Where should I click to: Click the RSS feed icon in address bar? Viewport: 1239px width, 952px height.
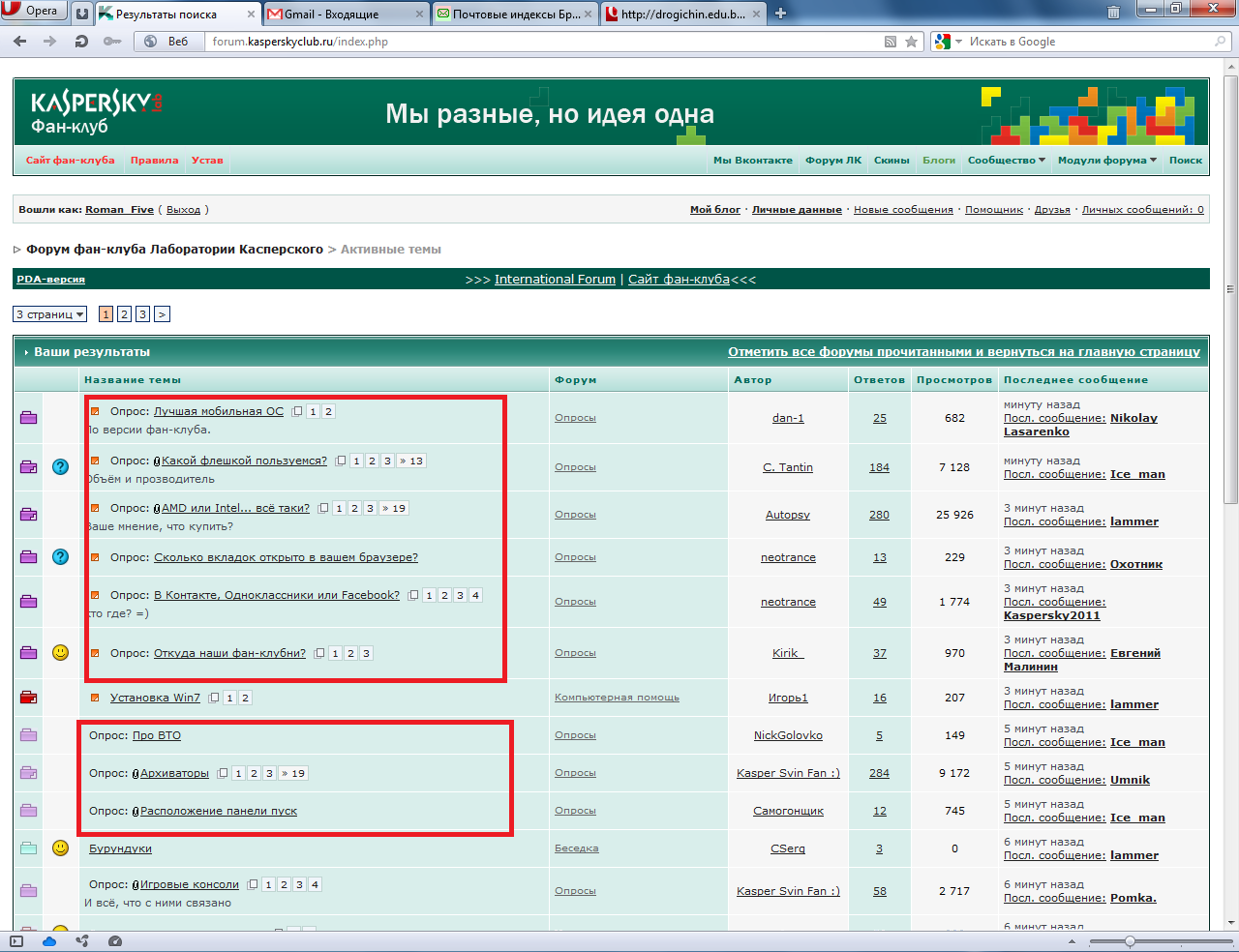click(x=891, y=42)
